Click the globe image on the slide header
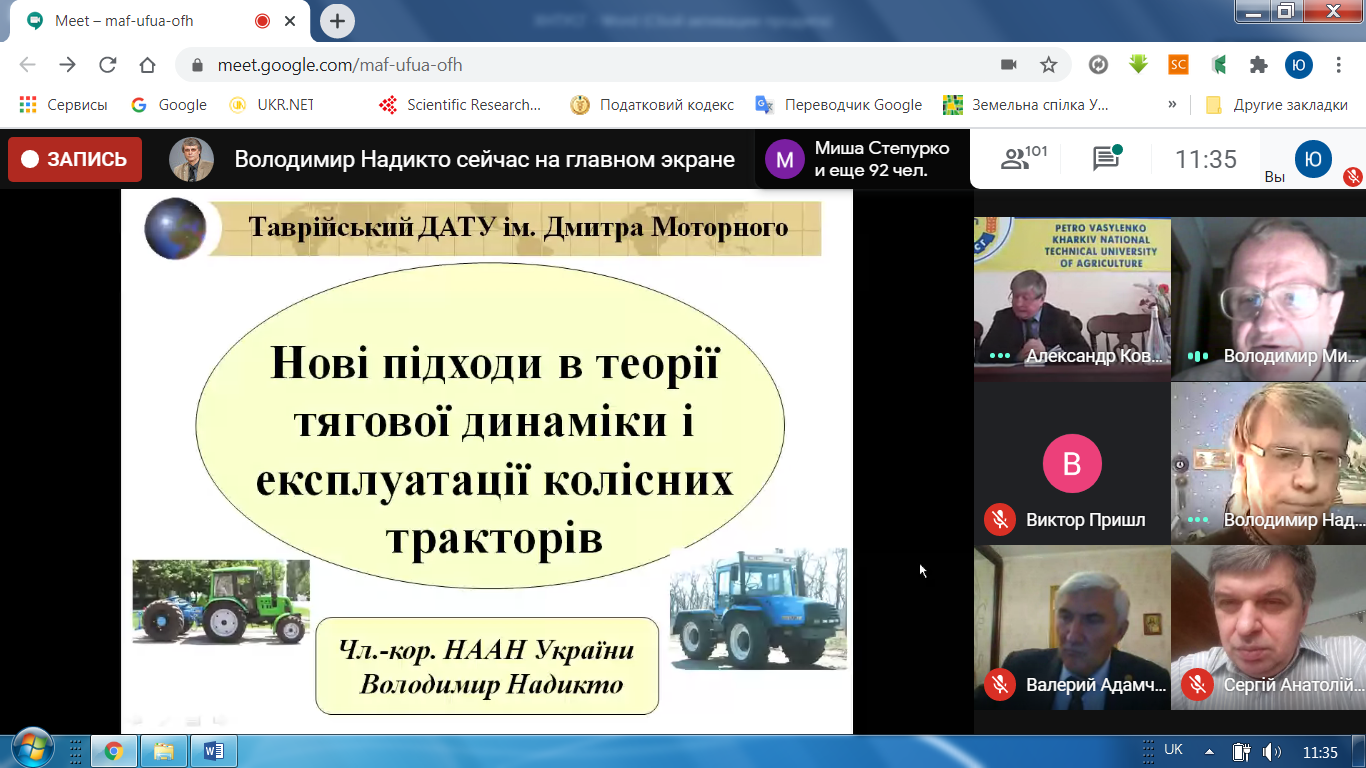Screen dimensions: 1366x768 click(175, 229)
